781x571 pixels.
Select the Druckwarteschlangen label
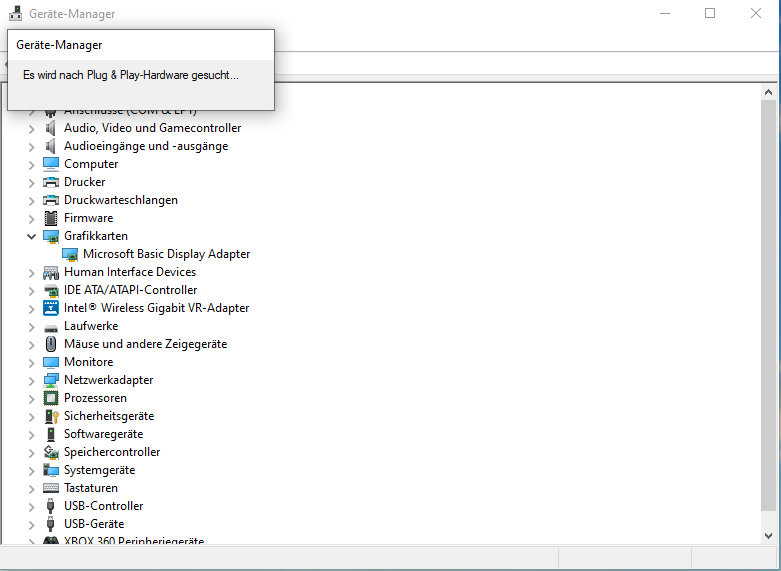121,200
